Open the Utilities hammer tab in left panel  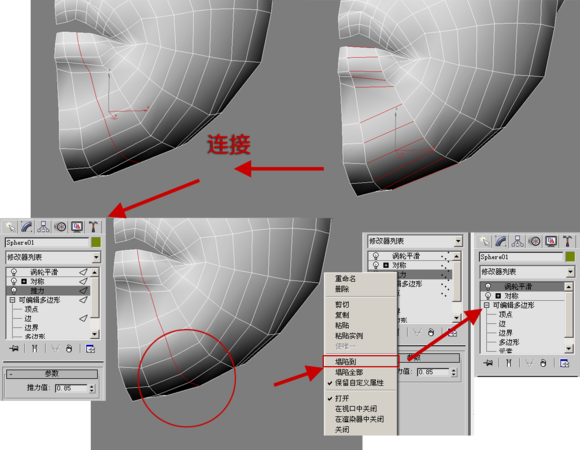[x=94, y=227]
